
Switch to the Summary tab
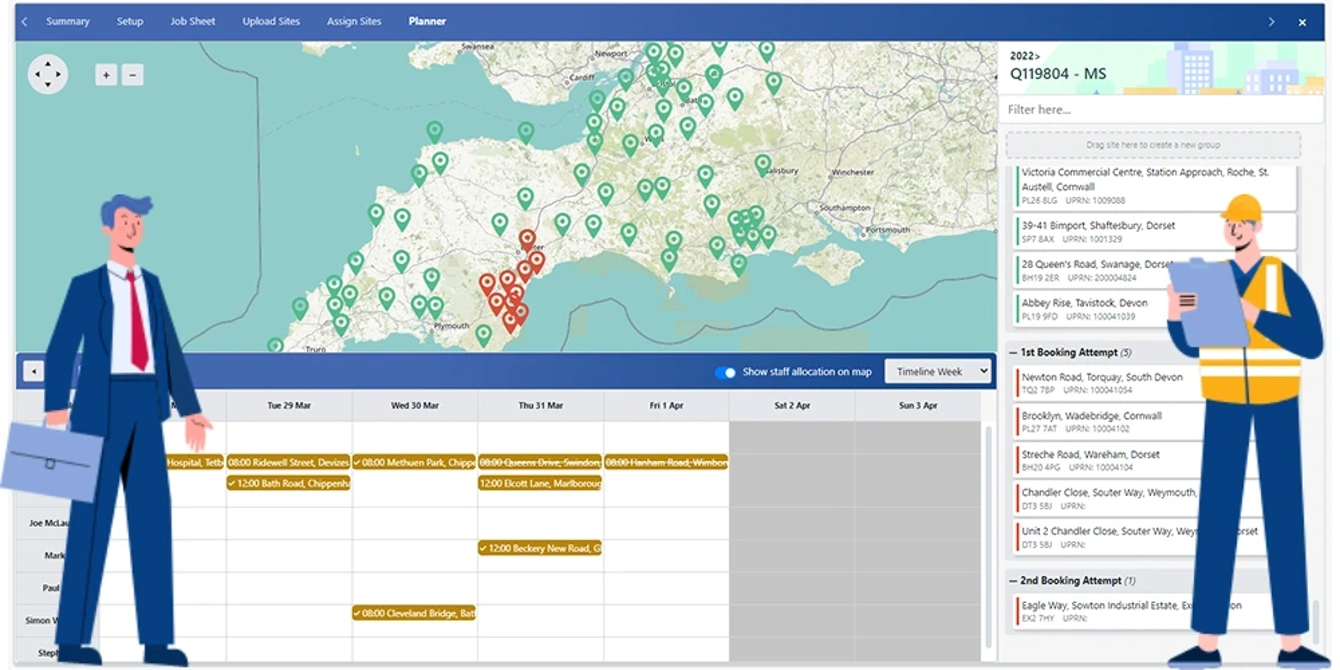(x=66, y=20)
